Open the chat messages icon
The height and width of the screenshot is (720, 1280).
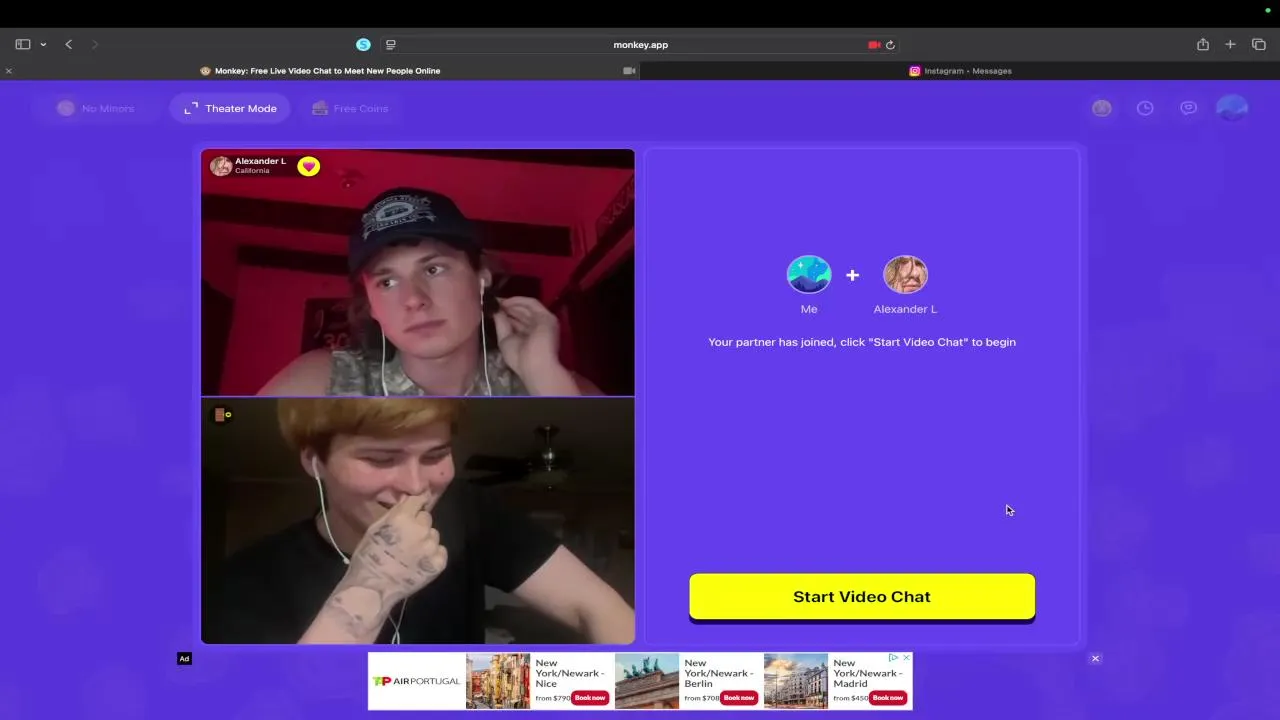[1188, 108]
